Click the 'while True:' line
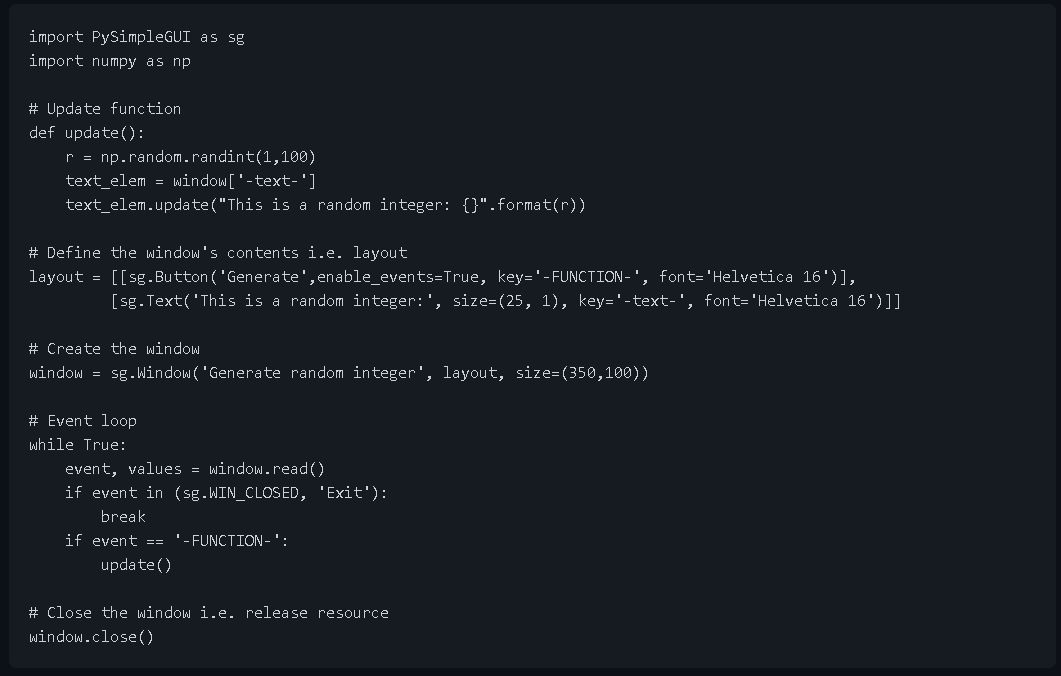Image resolution: width=1061 pixels, height=676 pixels. pos(78,445)
